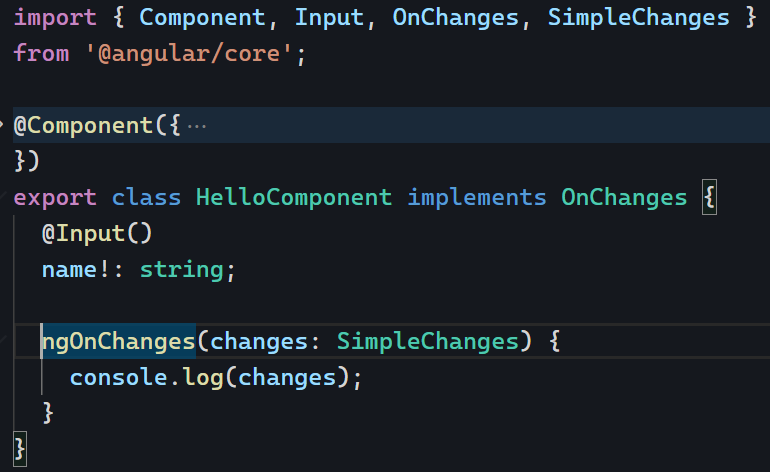Image resolution: width=770 pixels, height=472 pixels.
Task: Place cursor on the ngOnChanges method name
Action: pyautogui.click(x=118, y=341)
